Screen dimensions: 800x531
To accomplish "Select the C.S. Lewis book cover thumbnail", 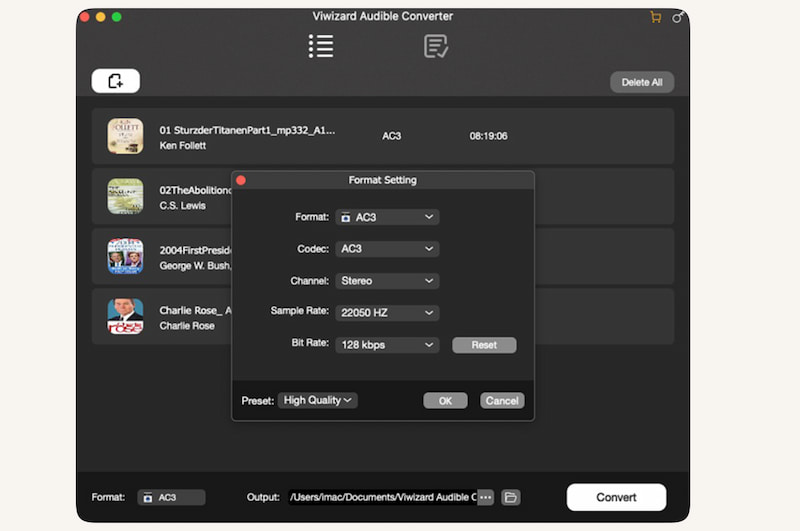I will click(126, 196).
